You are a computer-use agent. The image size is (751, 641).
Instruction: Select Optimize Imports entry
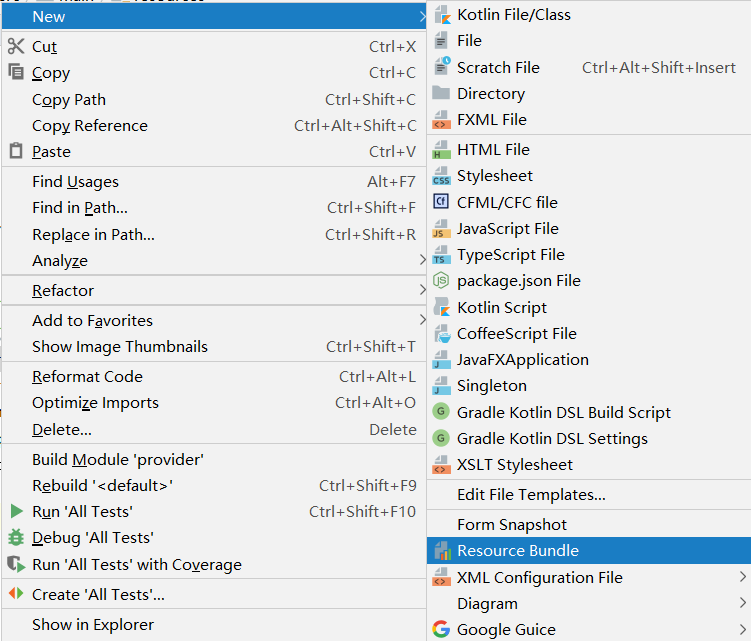214,402
